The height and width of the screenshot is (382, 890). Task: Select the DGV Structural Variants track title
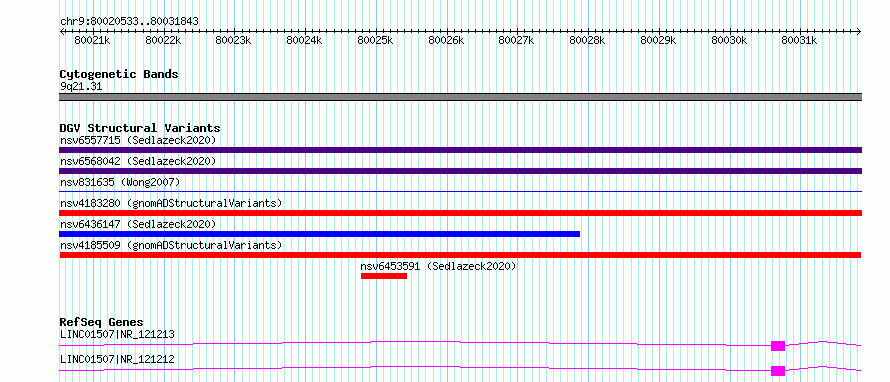pos(140,128)
